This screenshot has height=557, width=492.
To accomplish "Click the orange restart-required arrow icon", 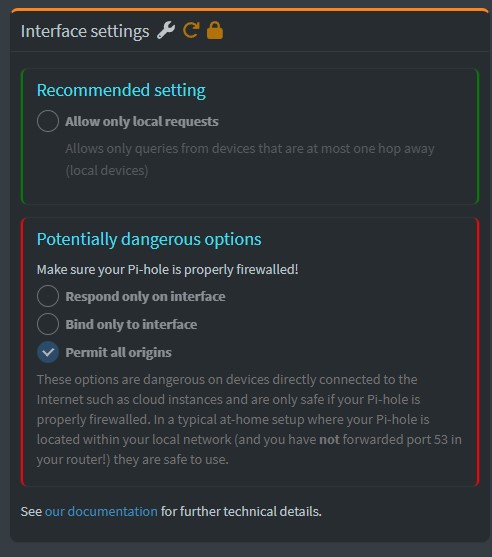I will tap(191, 31).
